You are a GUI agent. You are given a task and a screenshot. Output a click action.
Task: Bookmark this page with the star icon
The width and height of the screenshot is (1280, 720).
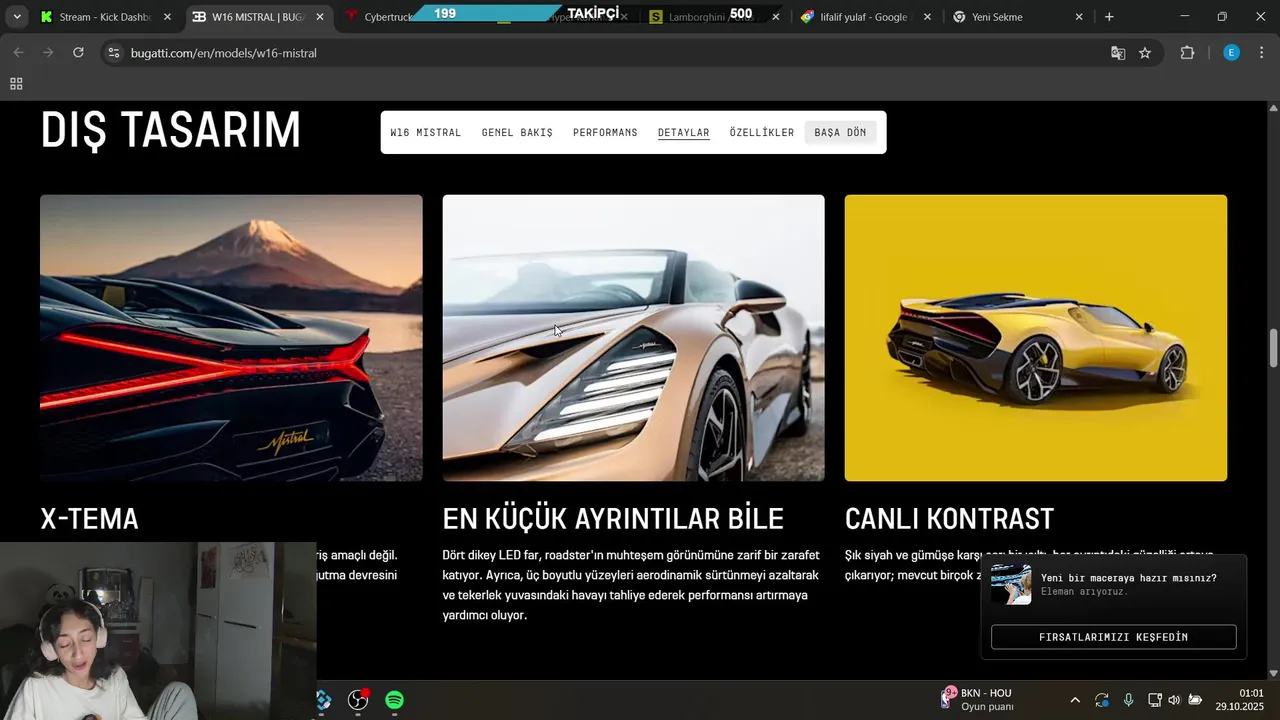(1145, 53)
